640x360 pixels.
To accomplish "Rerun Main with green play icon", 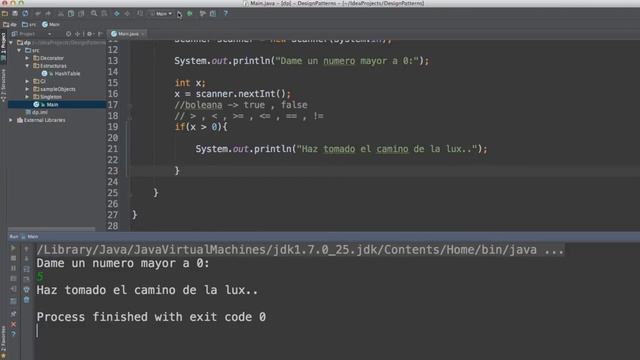I will (13, 248).
